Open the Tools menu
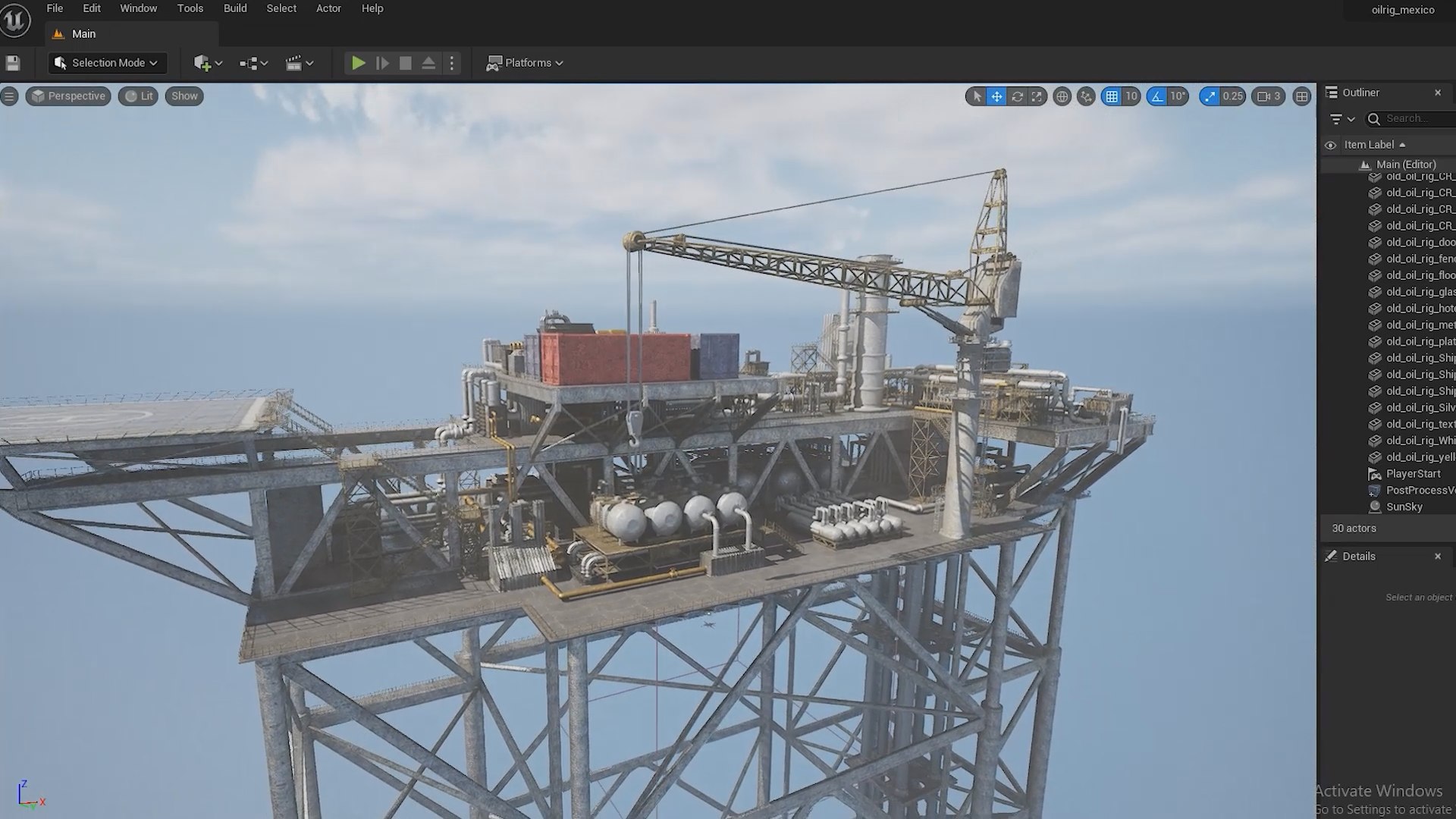This screenshot has height=819, width=1456. pyautogui.click(x=190, y=8)
